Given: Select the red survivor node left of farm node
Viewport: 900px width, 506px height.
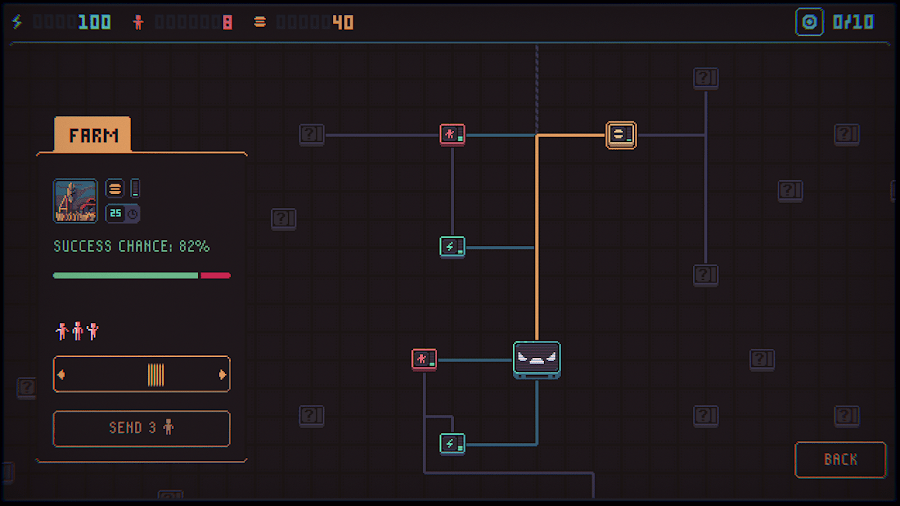Looking at the screenshot, I should click(x=452, y=134).
